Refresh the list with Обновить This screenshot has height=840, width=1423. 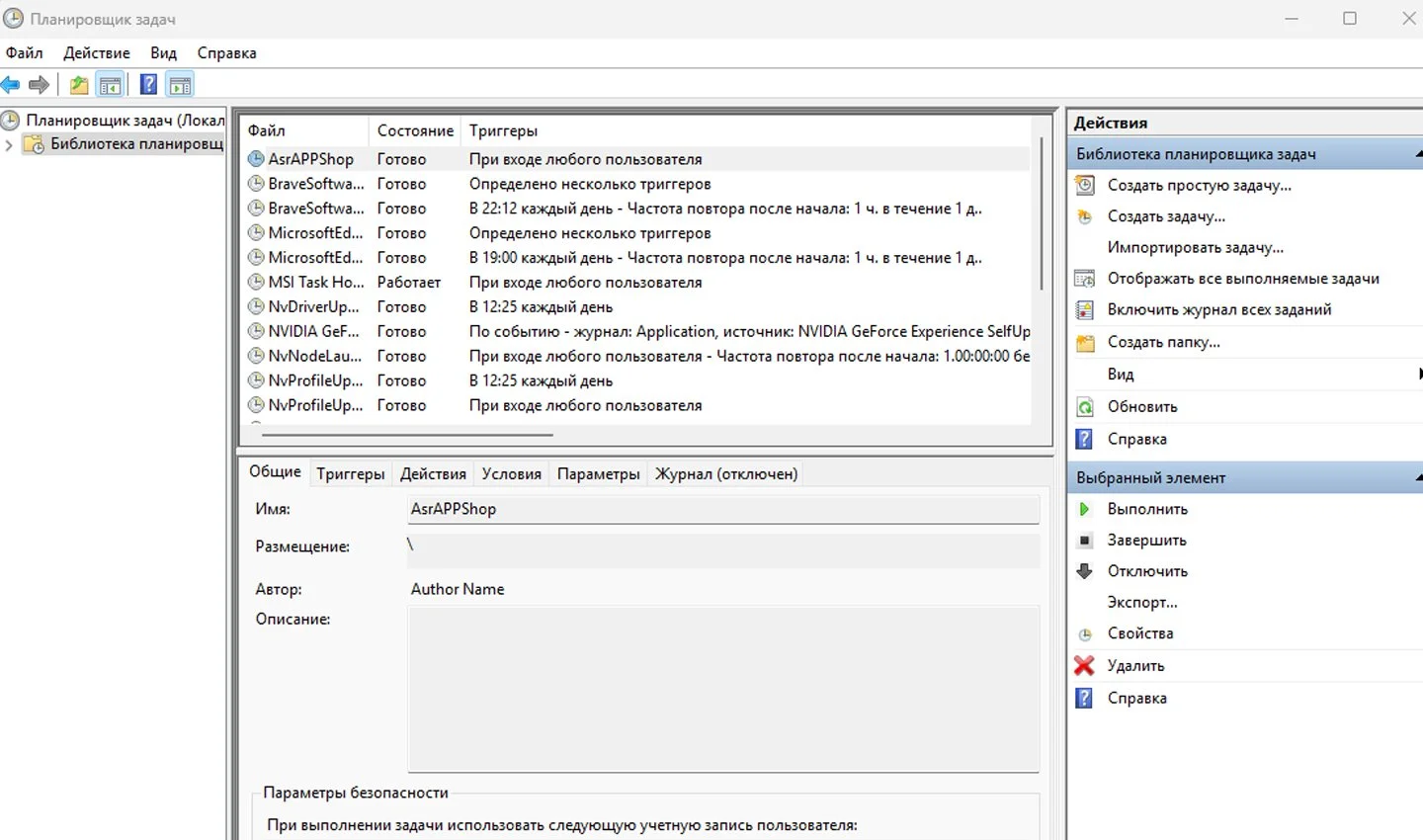click(x=1142, y=407)
